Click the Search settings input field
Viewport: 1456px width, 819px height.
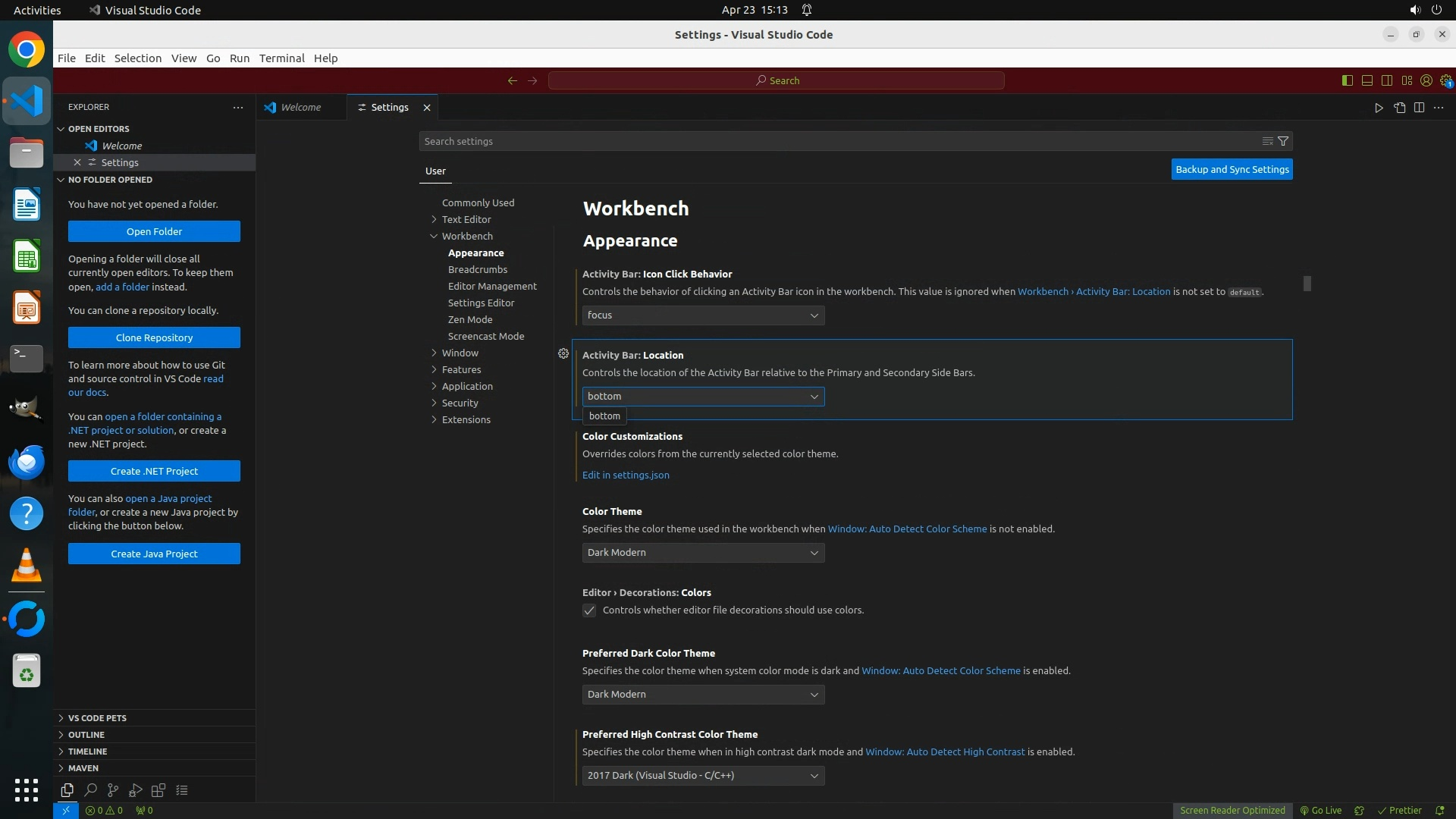click(x=834, y=141)
